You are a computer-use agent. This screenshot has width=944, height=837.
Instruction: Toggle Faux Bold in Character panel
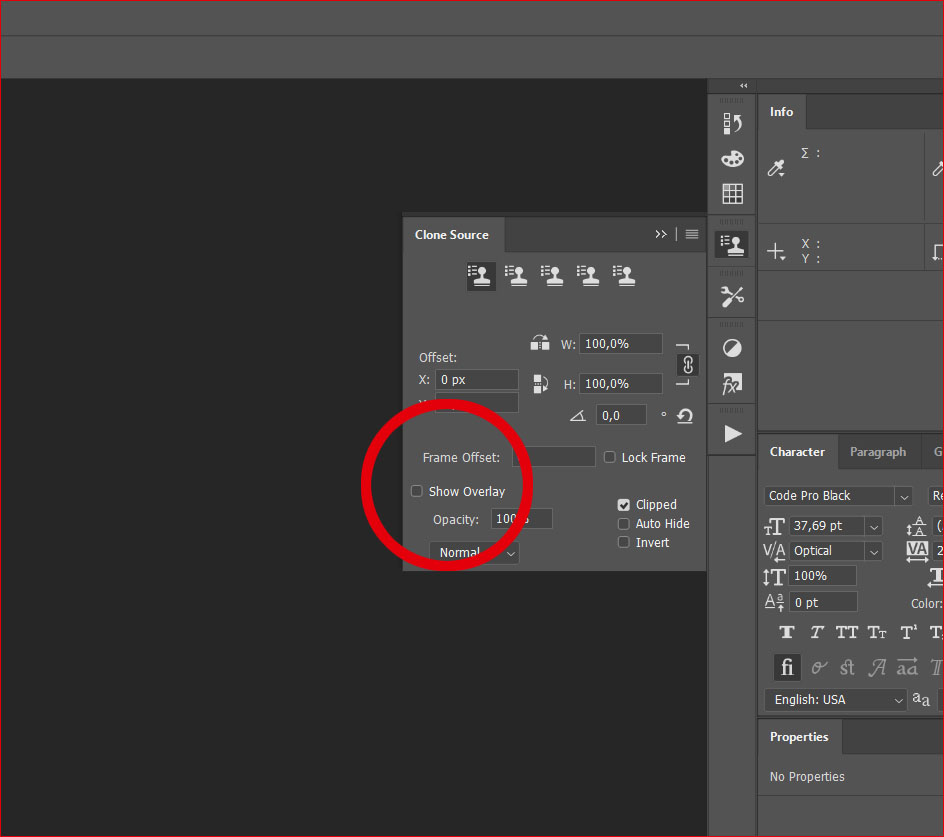787,632
